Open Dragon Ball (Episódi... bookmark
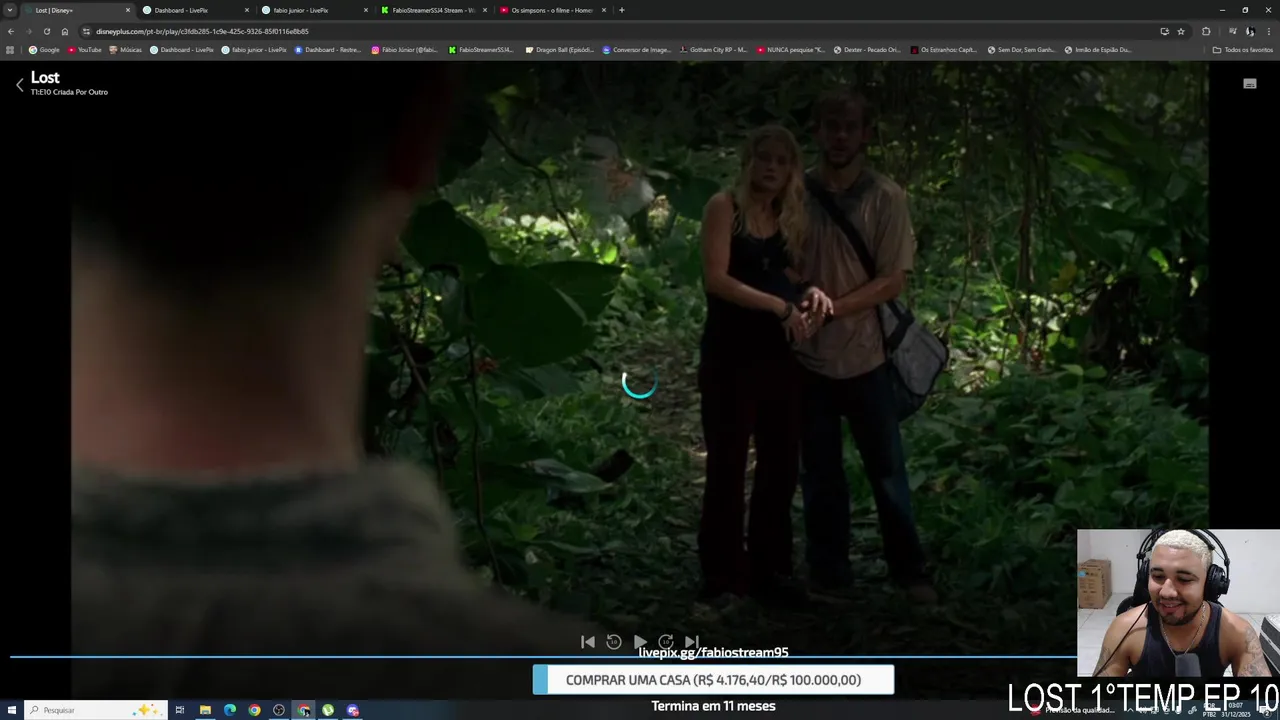Screen dimensions: 1280x720 (560, 49)
